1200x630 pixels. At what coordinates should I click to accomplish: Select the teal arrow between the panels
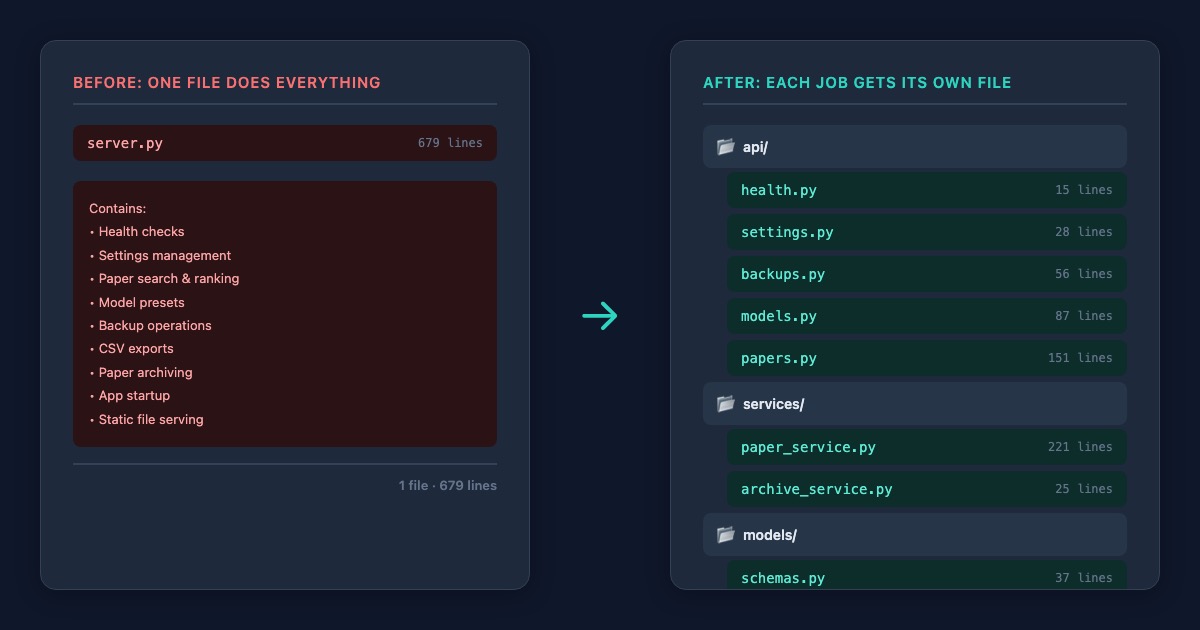pyautogui.click(x=600, y=315)
